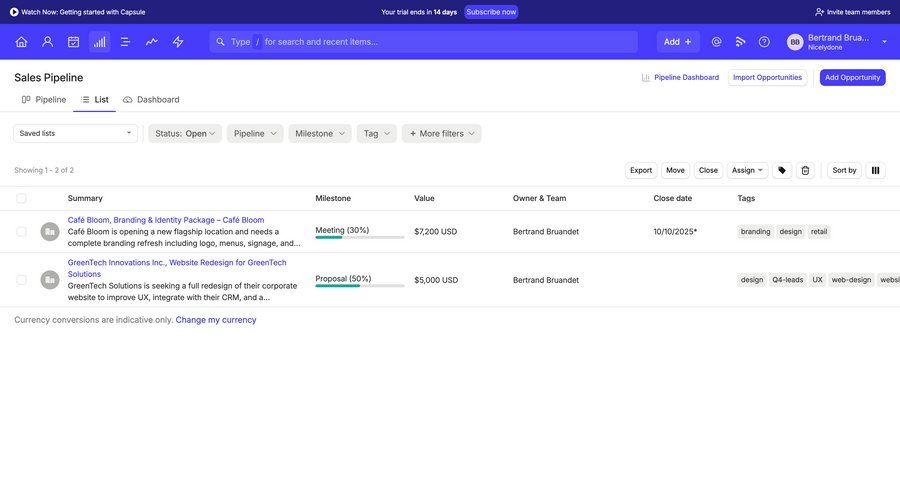
Task: Click Subscribe now button
Action: [x=491, y=12]
